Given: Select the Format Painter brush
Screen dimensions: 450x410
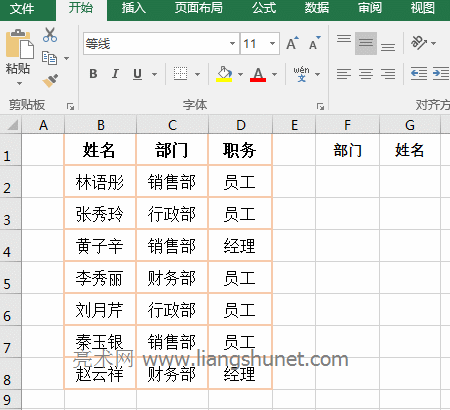Looking at the screenshot, I should point(50,81).
